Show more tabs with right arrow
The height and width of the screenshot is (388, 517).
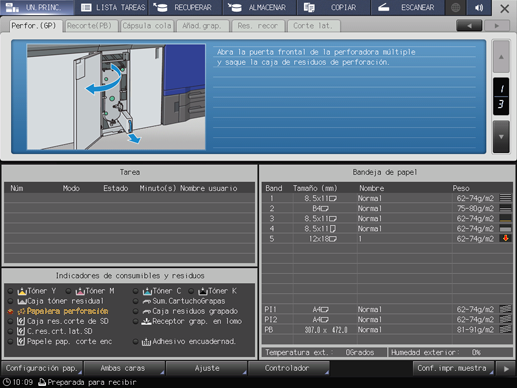coord(497,26)
